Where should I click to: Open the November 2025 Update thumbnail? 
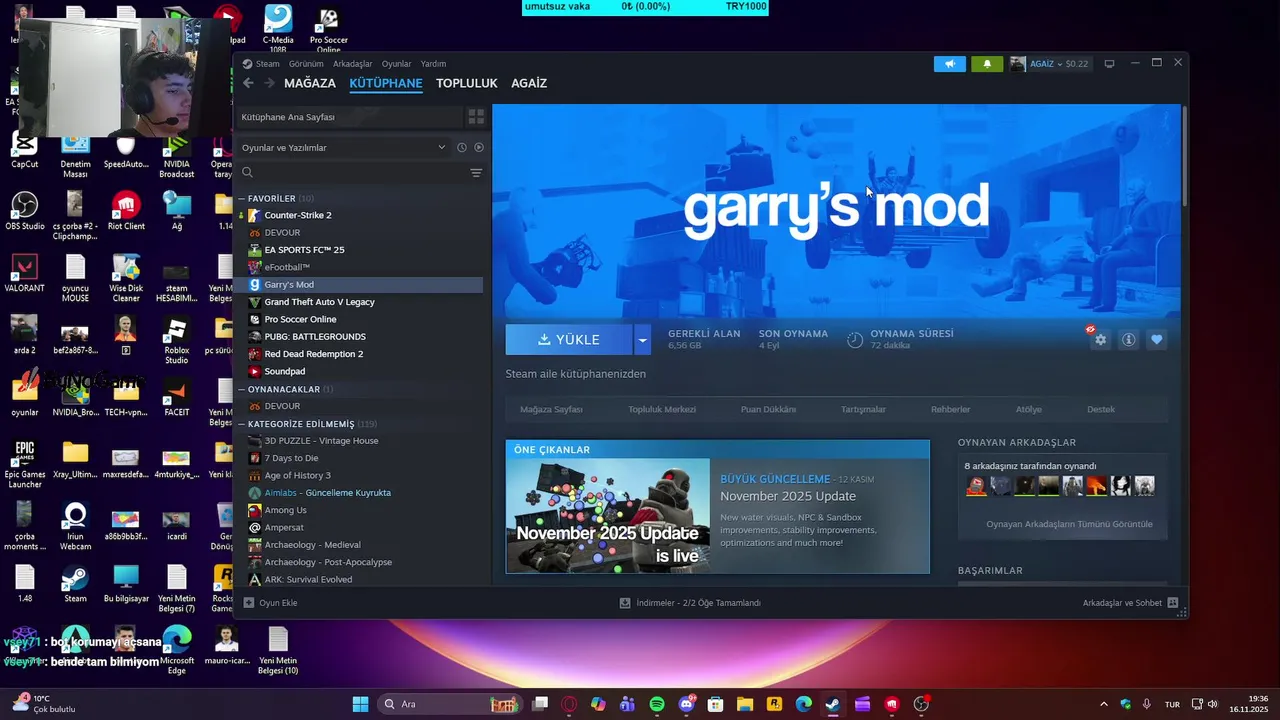608,516
